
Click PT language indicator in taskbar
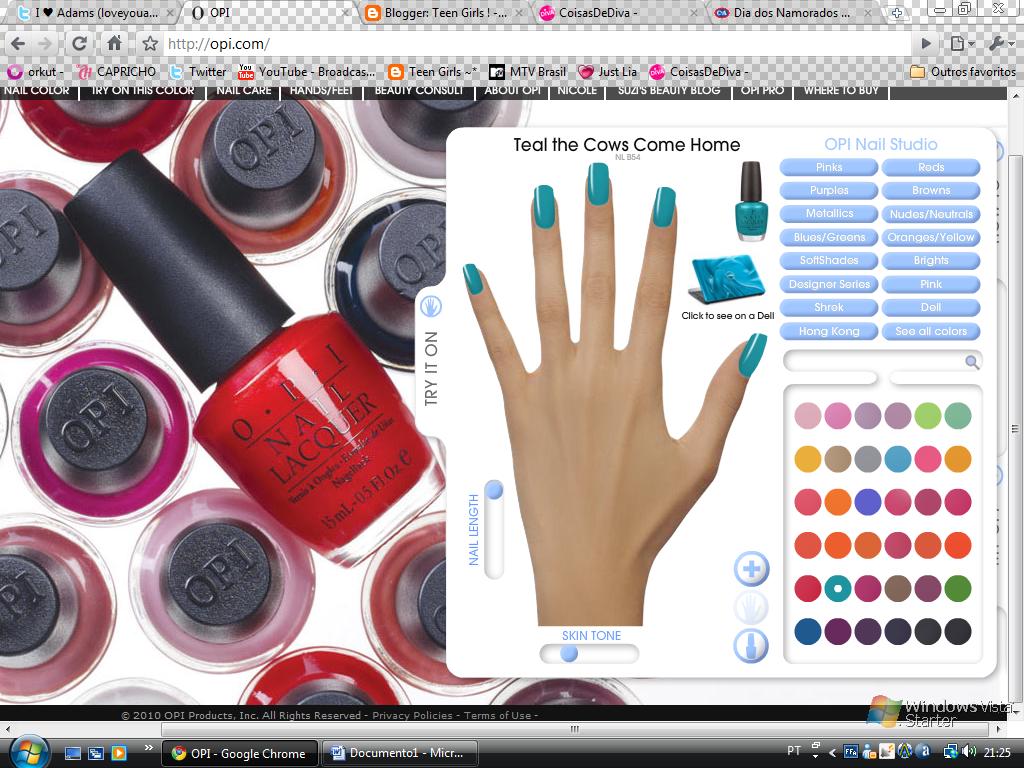click(x=793, y=751)
